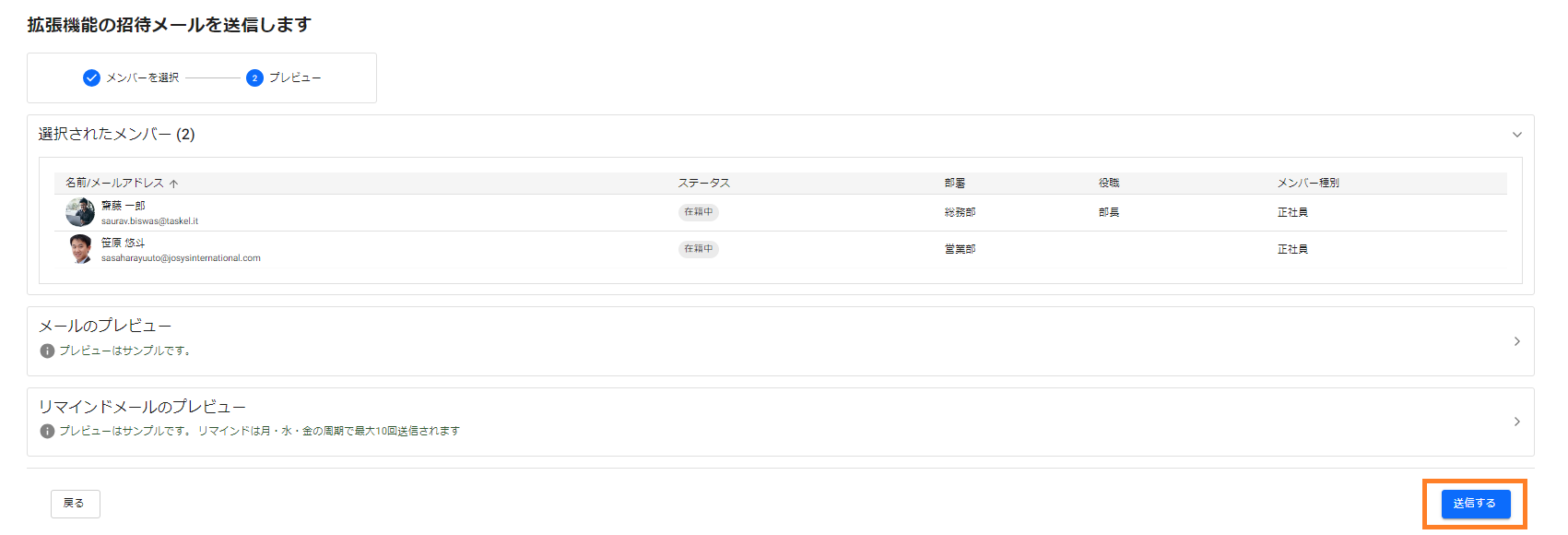1568x535 pixels.
Task: Click the profile photo of 笹原 悠斗
Action: pyautogui.click(x=80, y=249)
